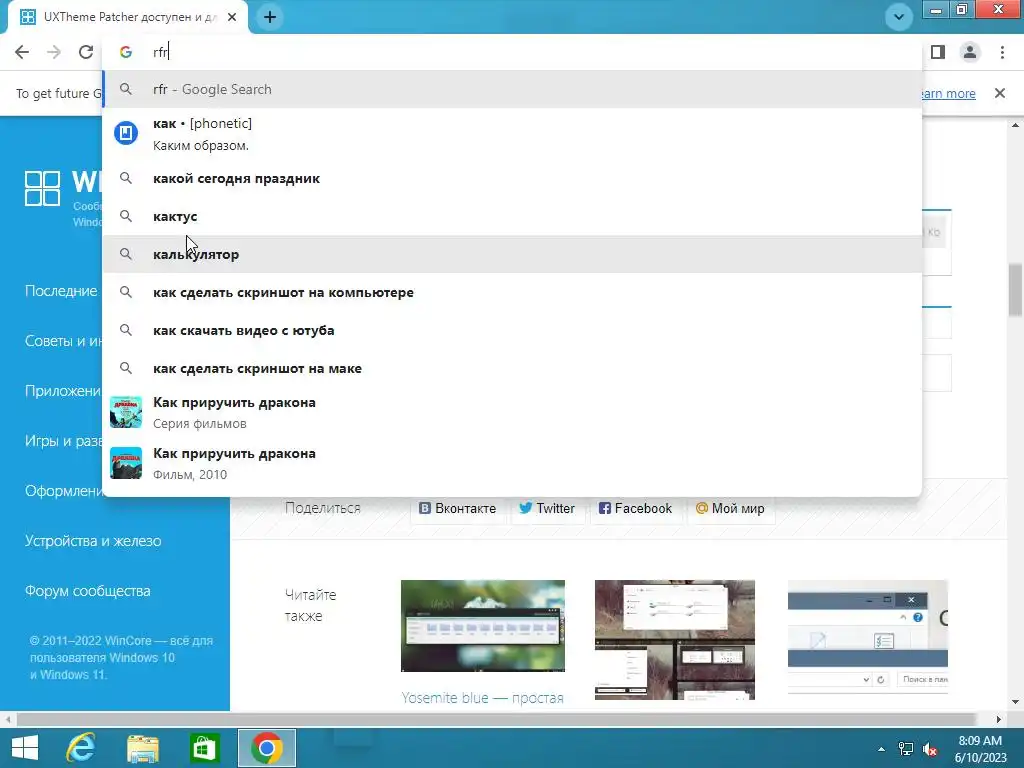Open the Советы и инструкции sidebar link
This screenshot has height=768, width=1024.
point(63,341)
